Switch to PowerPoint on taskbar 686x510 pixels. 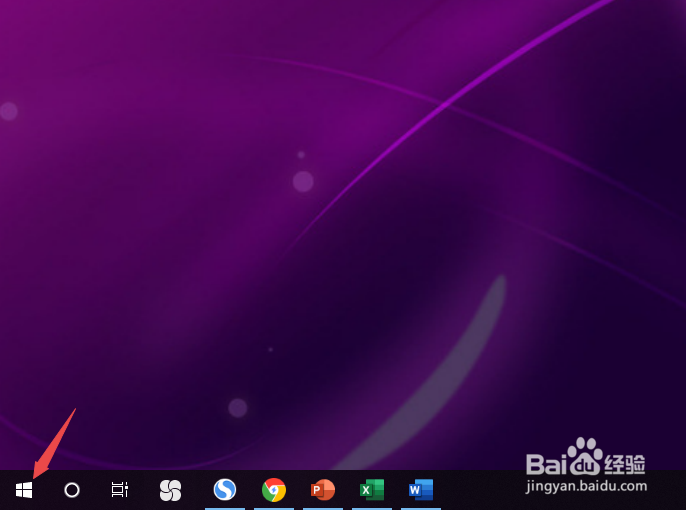tap(323, 489)
